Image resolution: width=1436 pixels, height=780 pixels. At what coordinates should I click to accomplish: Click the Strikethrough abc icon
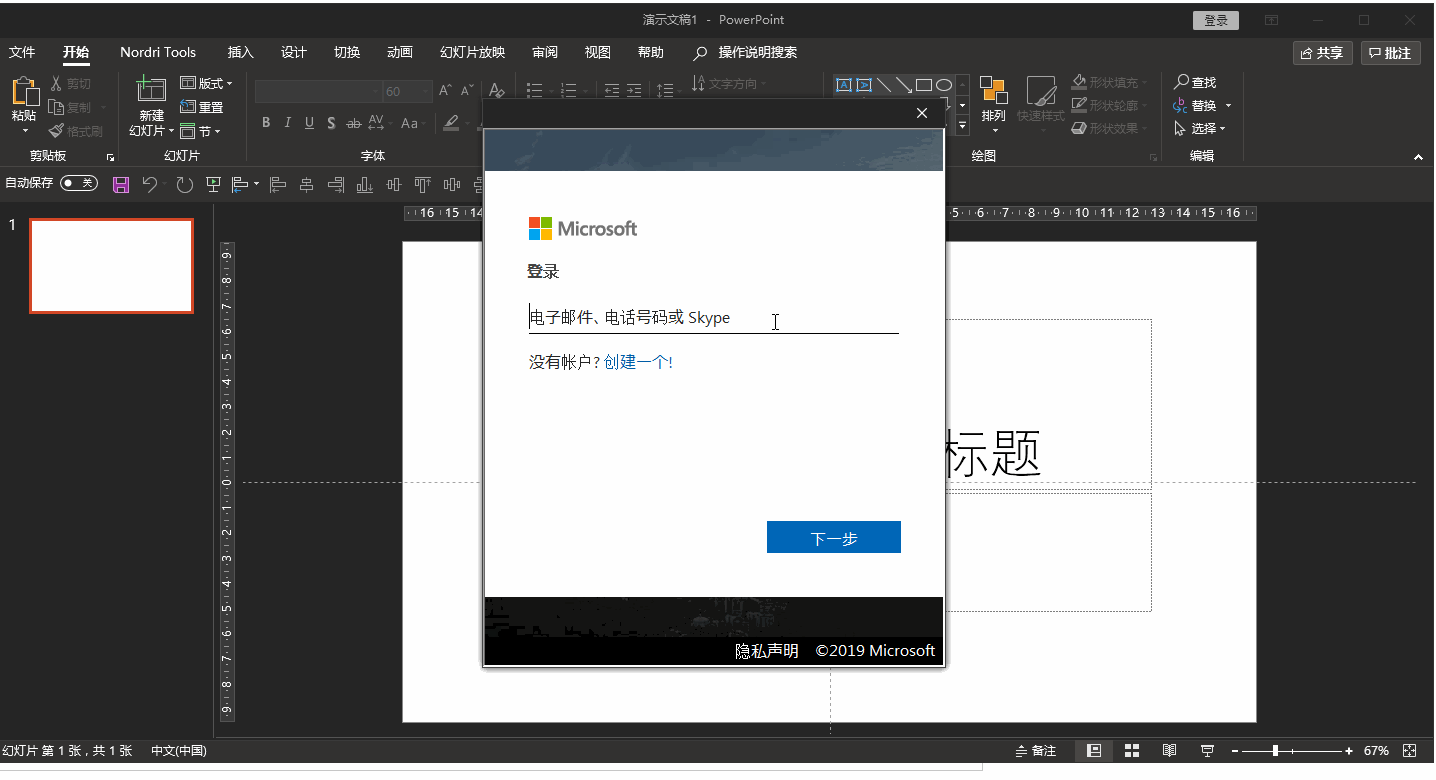pos(353,123)
